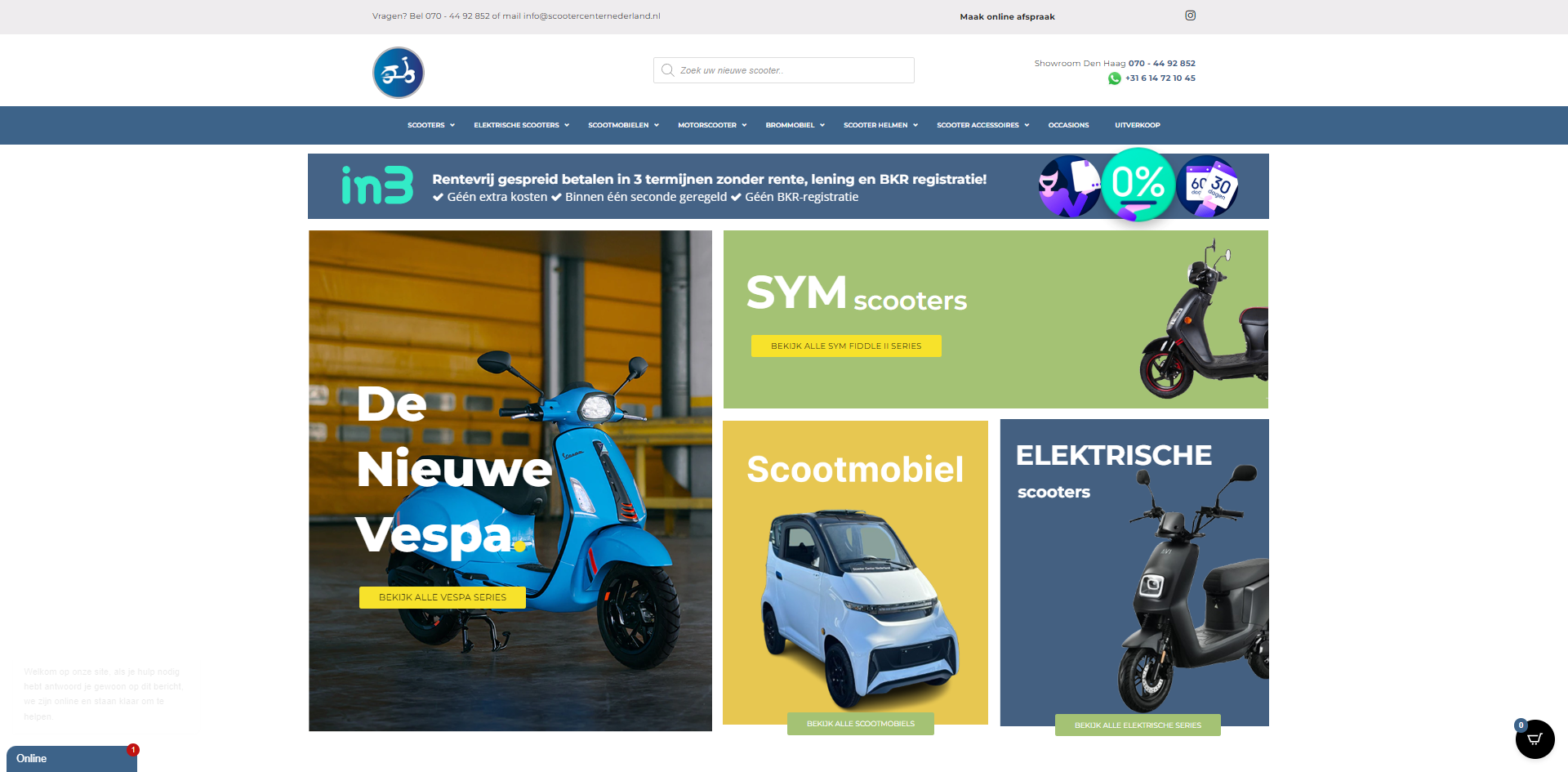1568x772 pixels.
Task: Focus the scooter search field
Action: click(x=784, y=70)
